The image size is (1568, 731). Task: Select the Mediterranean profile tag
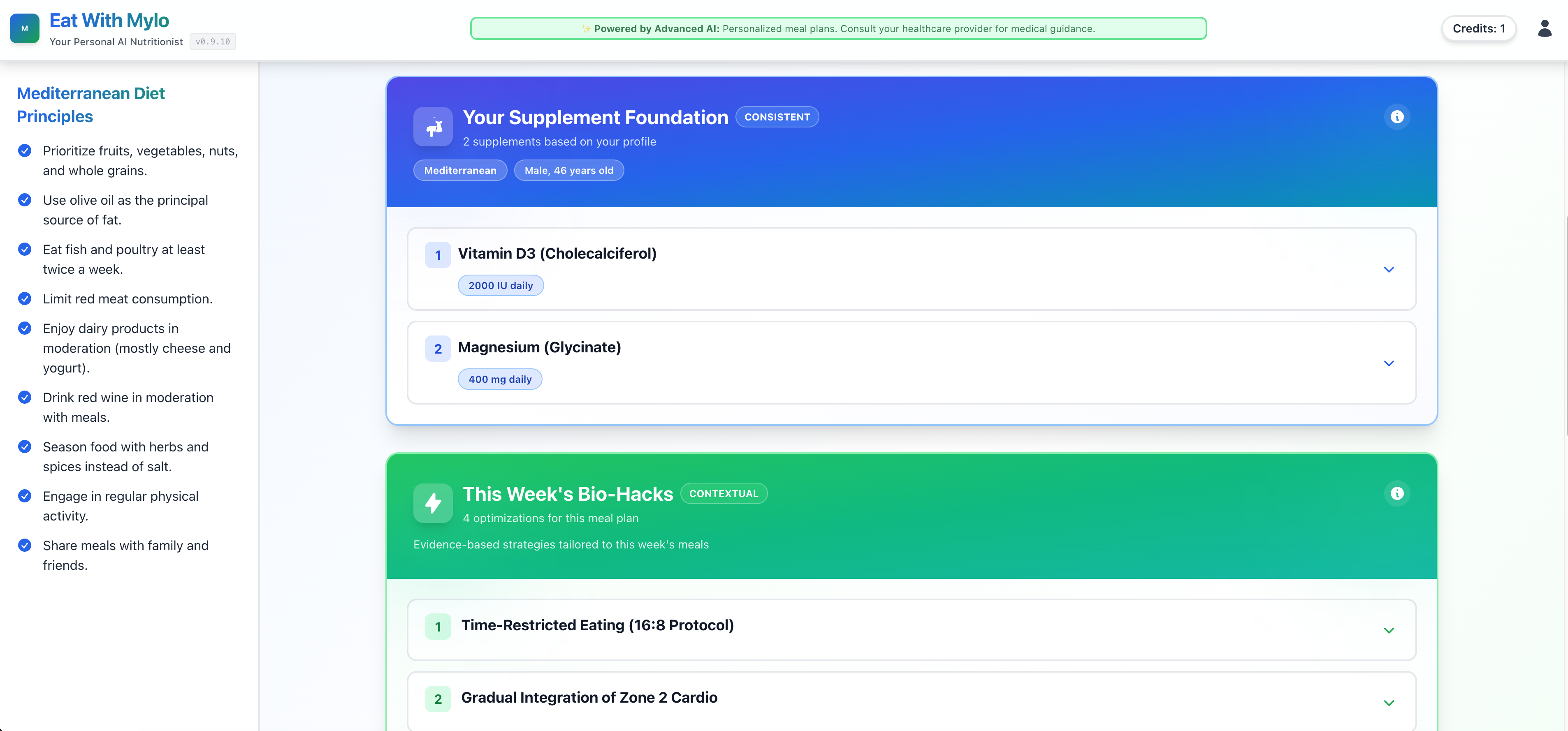[x=460, y=170]
